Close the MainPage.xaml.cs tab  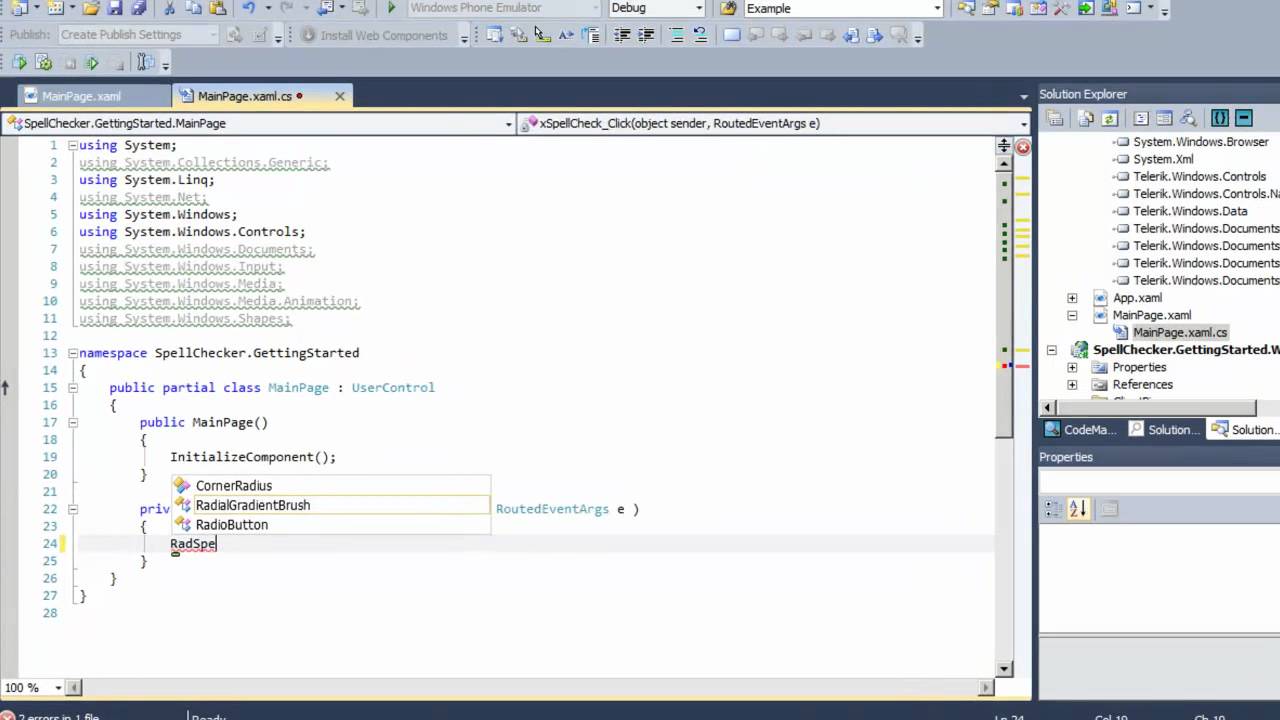pos(340,96)
